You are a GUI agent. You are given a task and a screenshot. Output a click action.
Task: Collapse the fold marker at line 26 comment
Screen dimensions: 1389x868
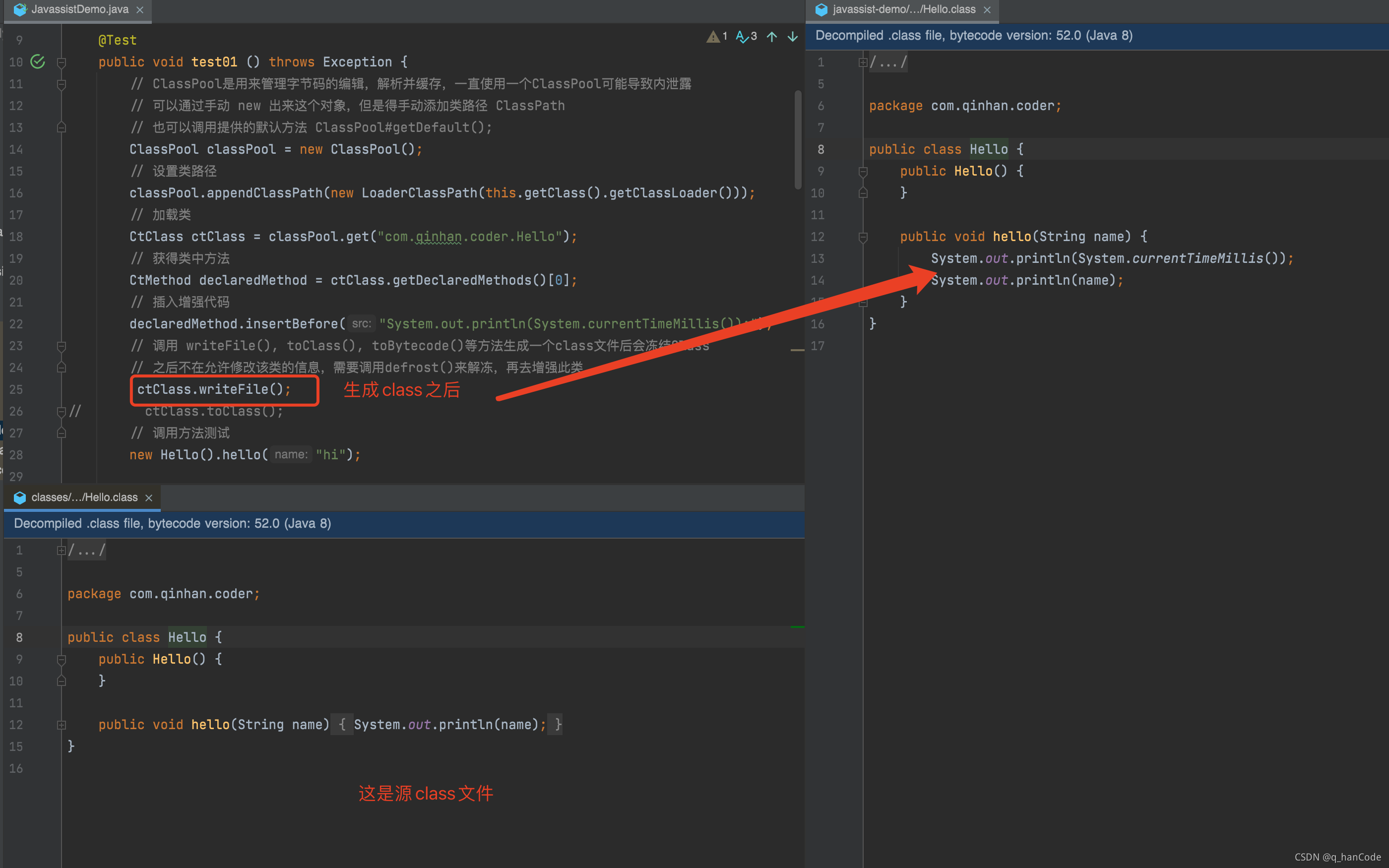tap(62, 411)
